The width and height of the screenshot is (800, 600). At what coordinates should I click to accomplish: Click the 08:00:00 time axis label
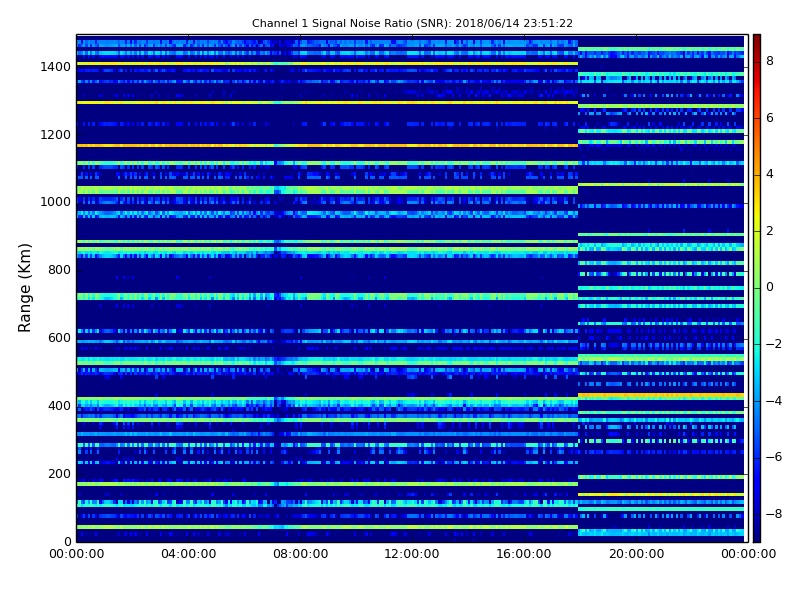pyautogui.click(x=301, y=554)
